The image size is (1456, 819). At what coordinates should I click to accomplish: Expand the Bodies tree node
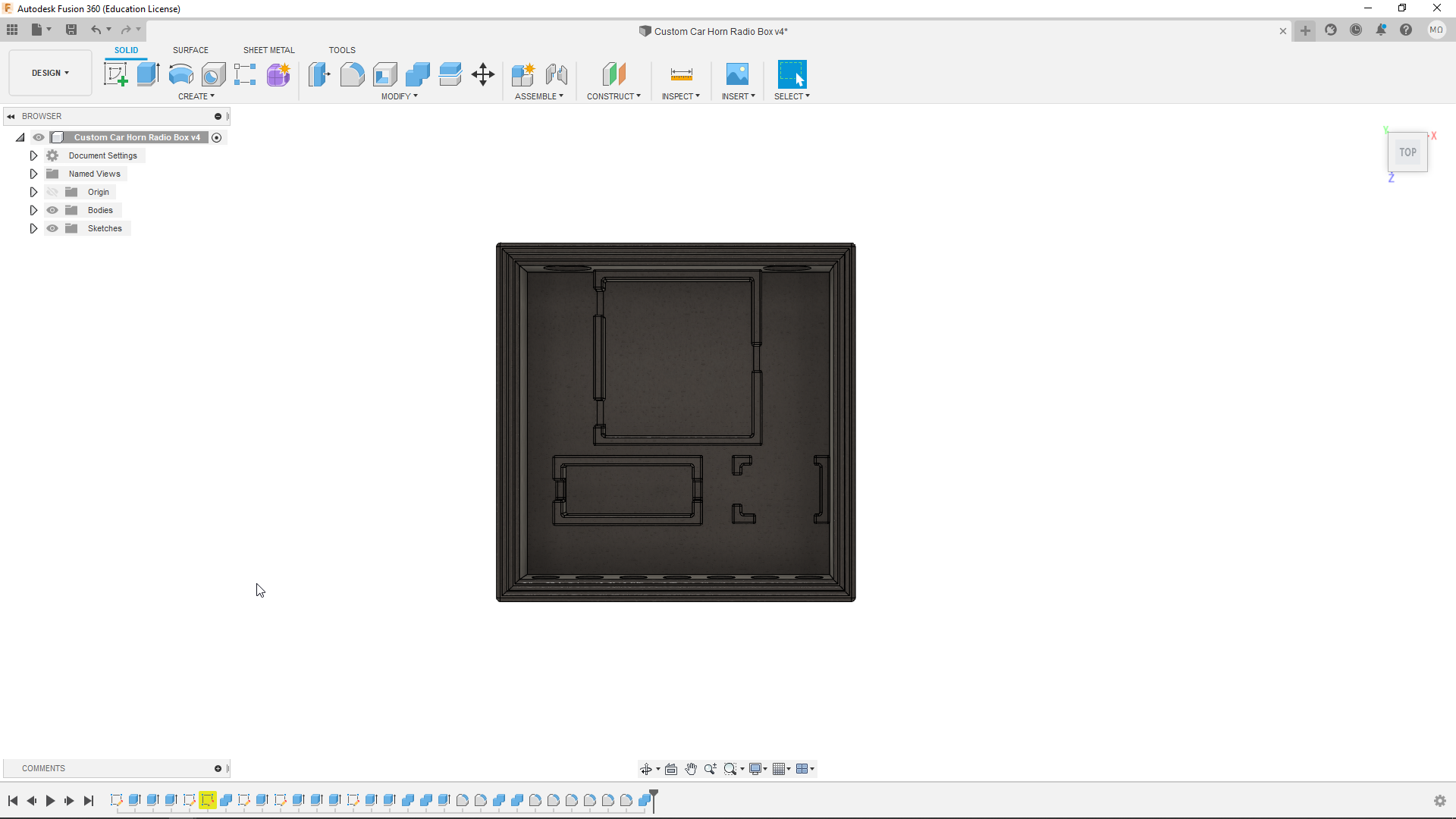pyautogui.click(x=33, y=210)
